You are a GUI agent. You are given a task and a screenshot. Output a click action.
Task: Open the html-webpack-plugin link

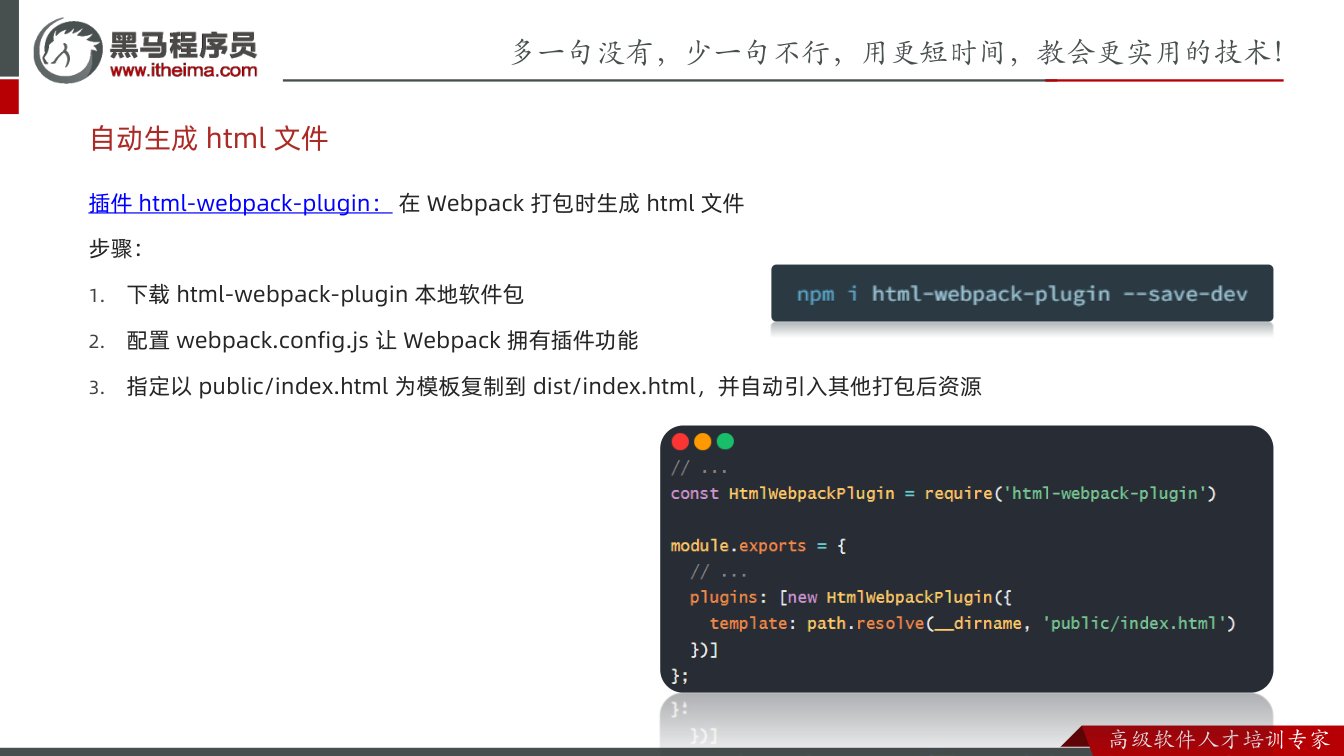point(240,203)
